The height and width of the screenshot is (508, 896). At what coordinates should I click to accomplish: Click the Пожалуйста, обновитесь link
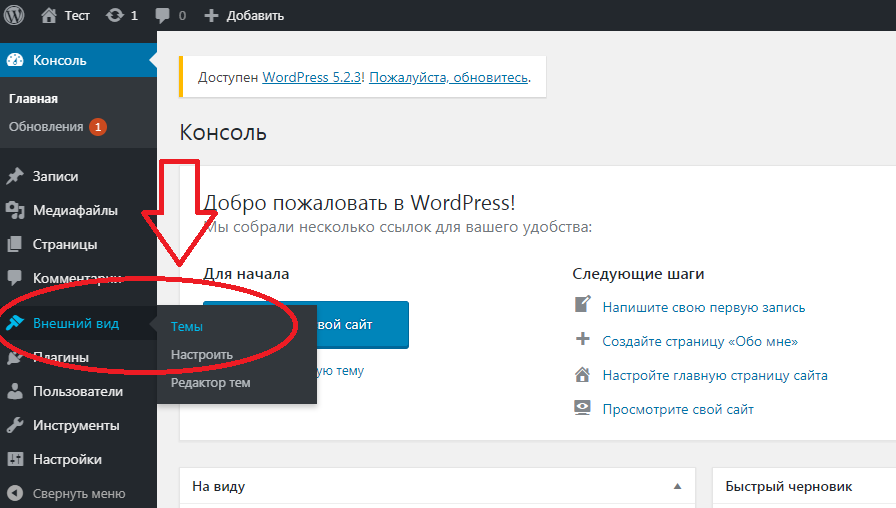(x=448, y=76)
